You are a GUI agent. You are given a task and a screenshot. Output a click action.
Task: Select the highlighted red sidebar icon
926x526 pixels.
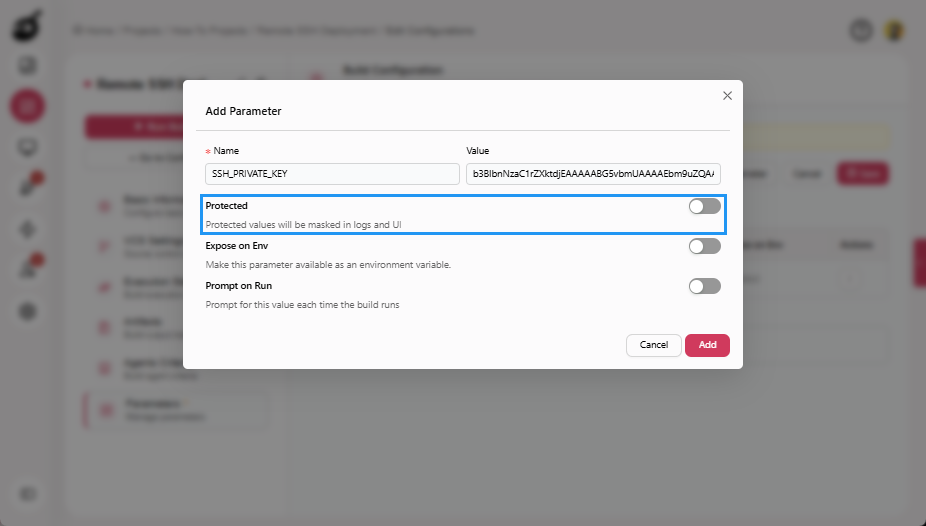pos(27,106)
